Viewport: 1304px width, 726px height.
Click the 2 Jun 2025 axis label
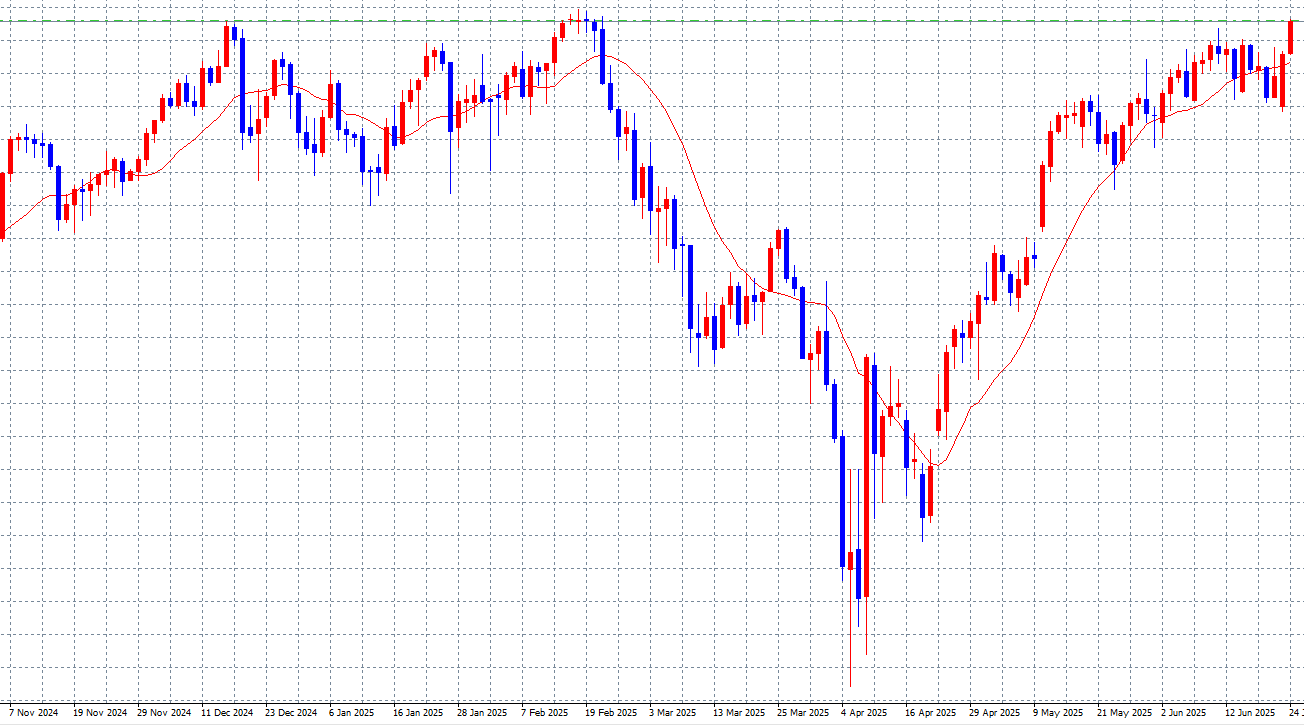pyautogui.click(x=1186, y=713)
